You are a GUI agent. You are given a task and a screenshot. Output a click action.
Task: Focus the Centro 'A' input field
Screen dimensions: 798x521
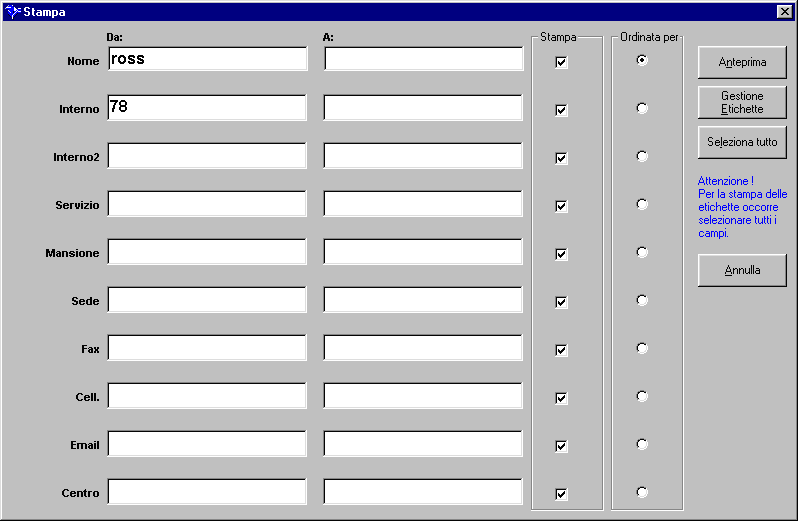[423, 491]
